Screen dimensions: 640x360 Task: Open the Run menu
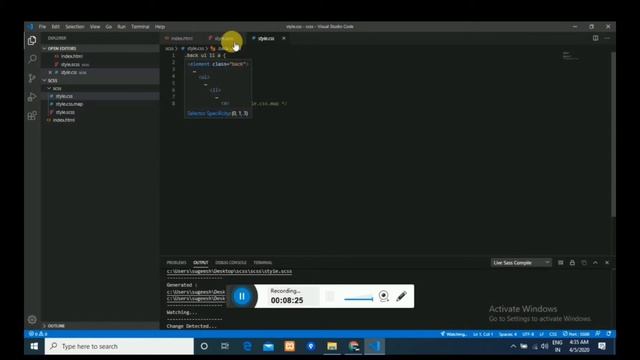coord(121,27)
